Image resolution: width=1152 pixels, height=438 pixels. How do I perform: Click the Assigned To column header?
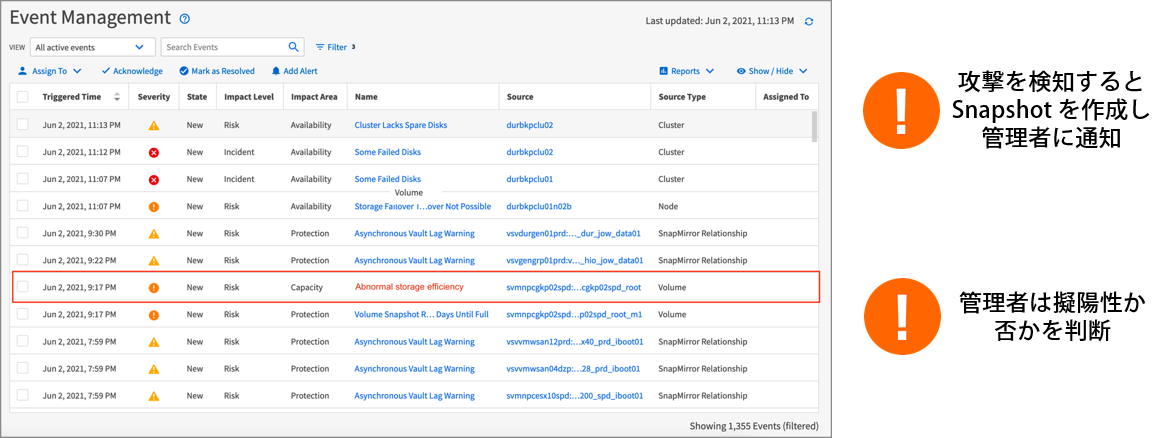coord(786,97)
